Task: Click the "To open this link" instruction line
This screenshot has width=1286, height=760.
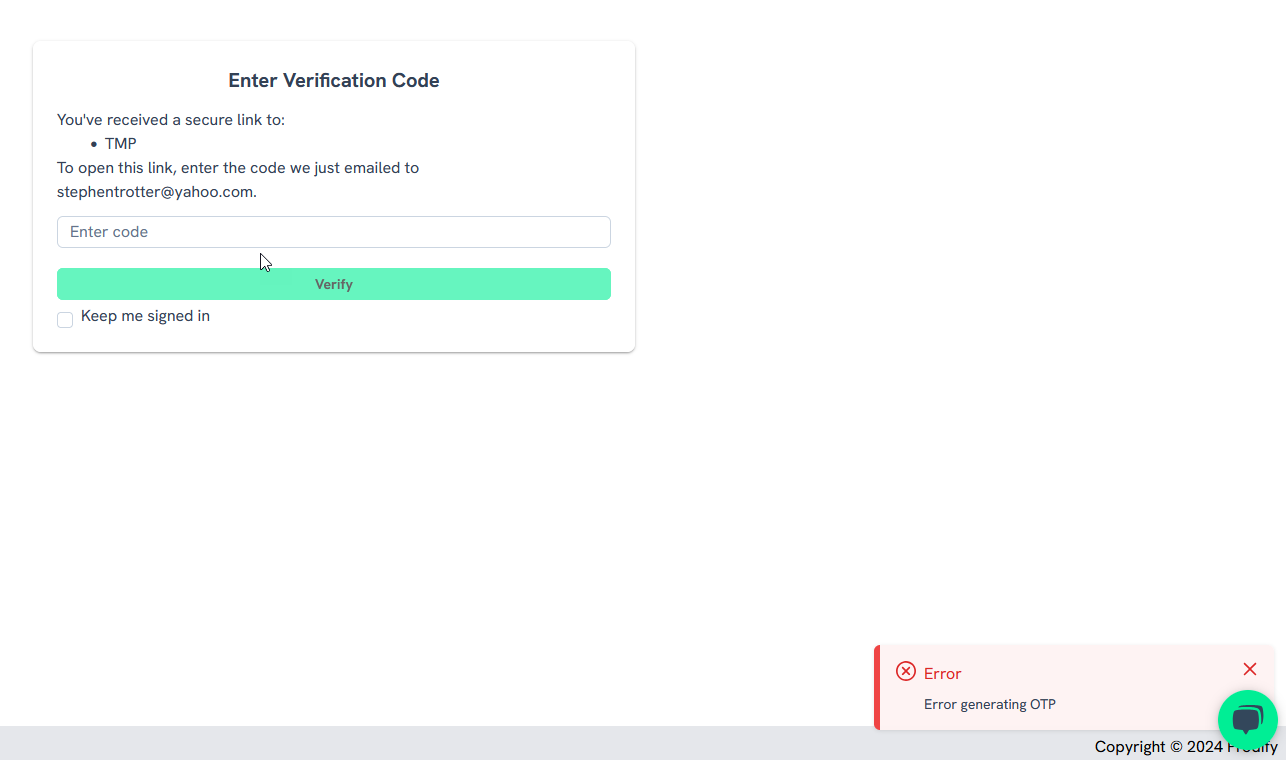Action: pyautogui.click(x=238, y=168)
